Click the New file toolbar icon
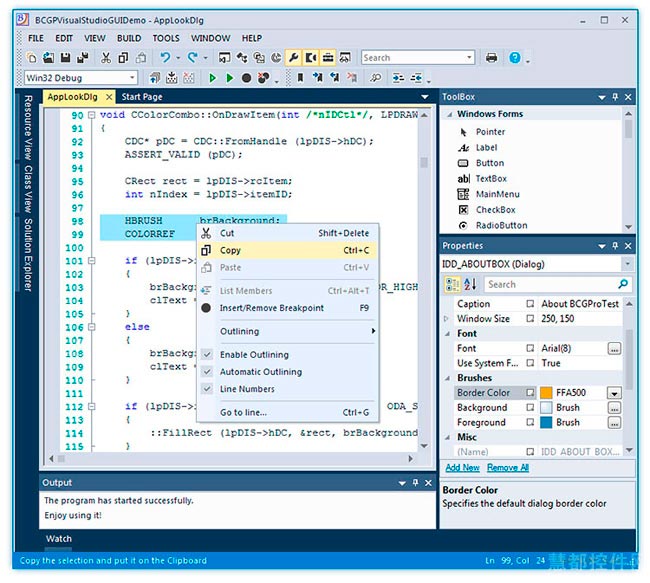Screen dimensions: 650x583 (x=32, y=57)
